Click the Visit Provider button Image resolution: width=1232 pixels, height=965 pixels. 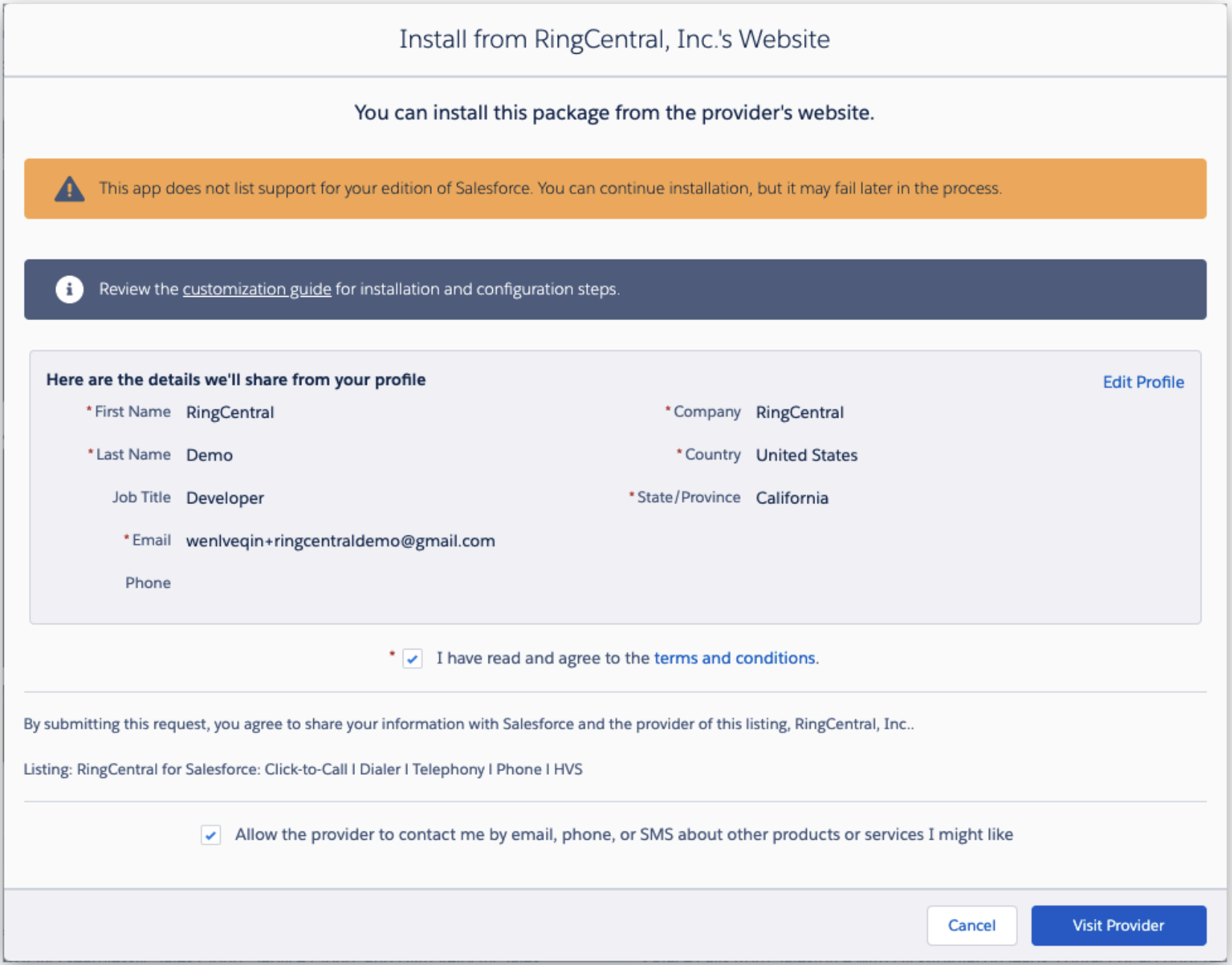pos(1118,925)
